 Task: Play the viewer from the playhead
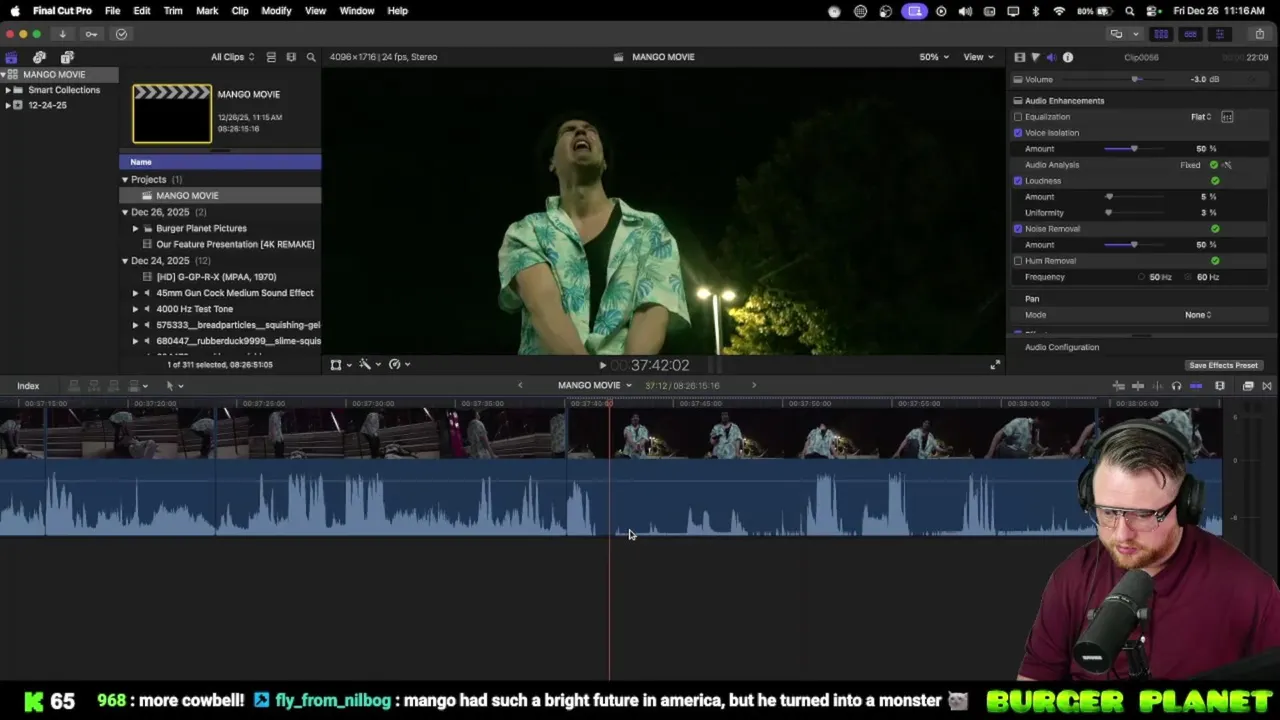602,366
